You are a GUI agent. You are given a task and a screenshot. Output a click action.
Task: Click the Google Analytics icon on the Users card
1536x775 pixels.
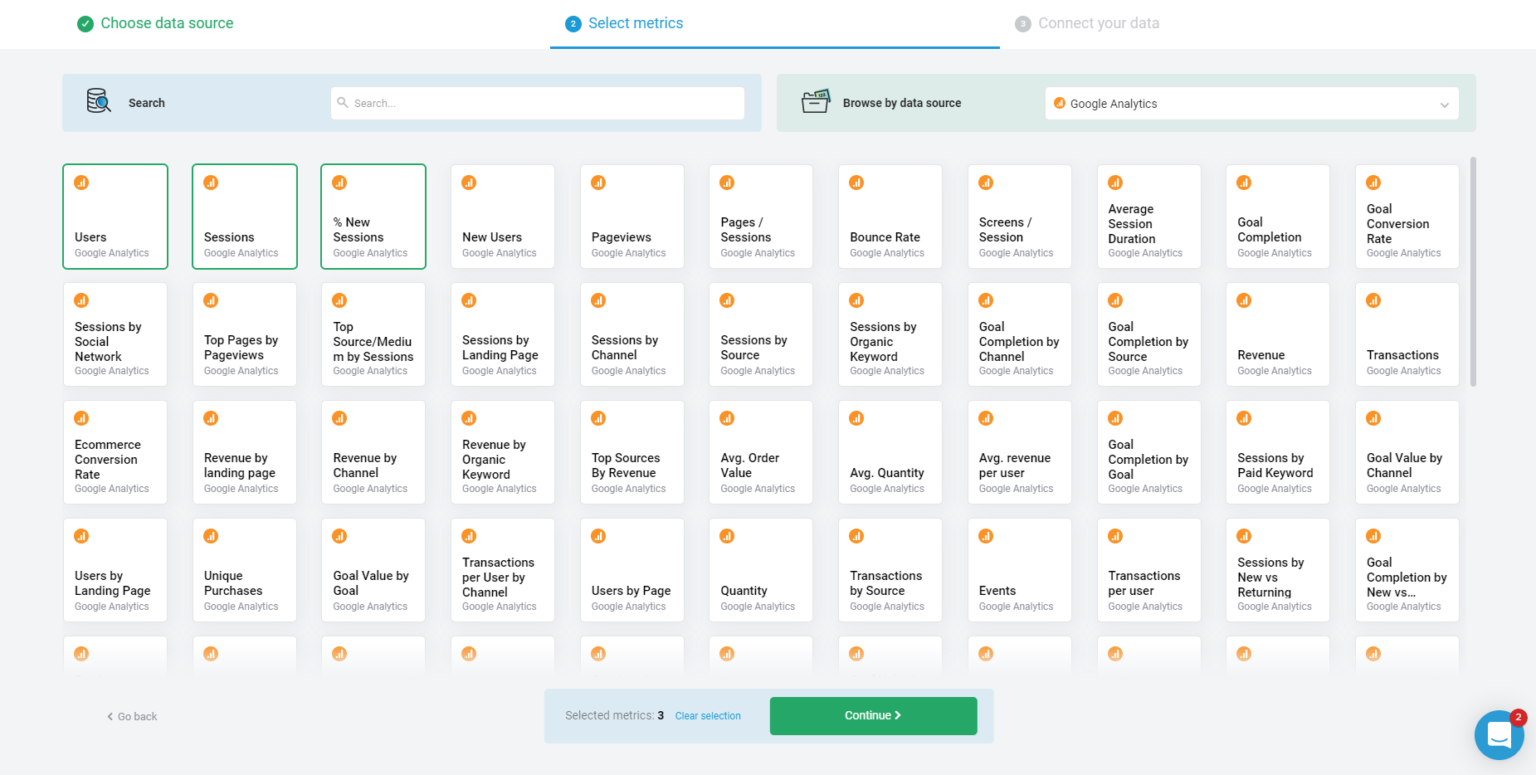click(81, 183)
